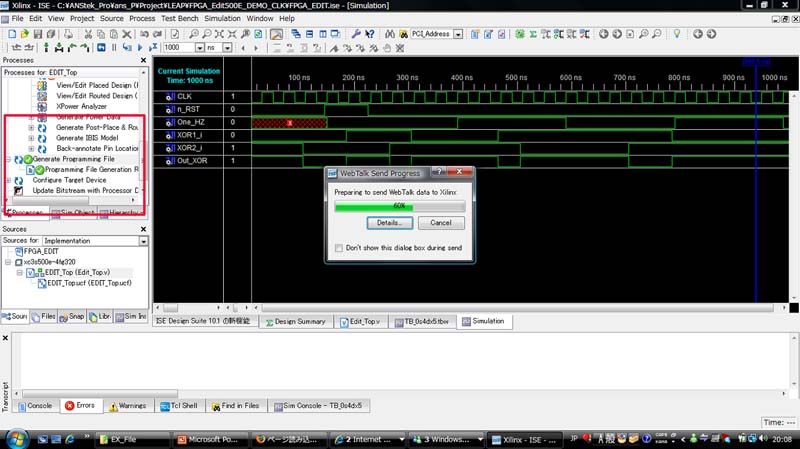Select the Out_XOR signal row
This screenshot has width=800, height=449.
[x=194, y=161]
